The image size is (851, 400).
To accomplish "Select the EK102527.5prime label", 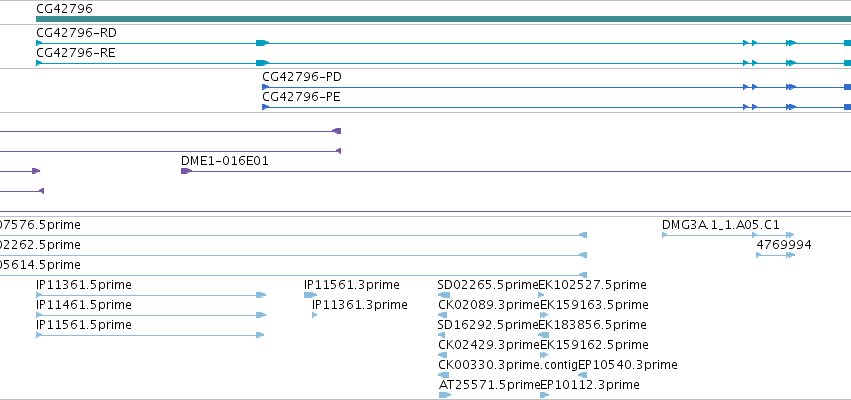I will (592, 285).
